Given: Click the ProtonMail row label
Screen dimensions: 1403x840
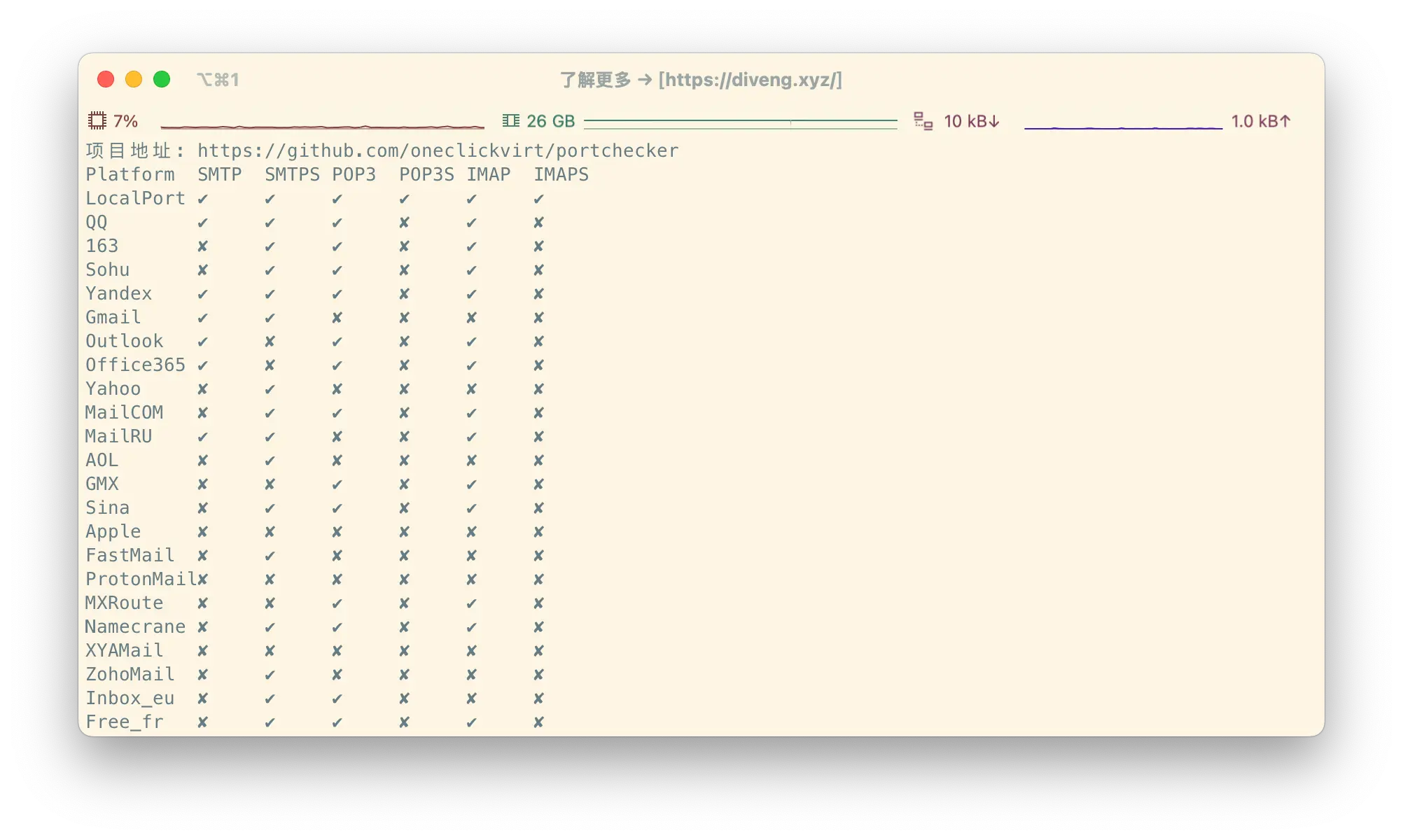Looking at the screenshot, I should coord(141,579).
